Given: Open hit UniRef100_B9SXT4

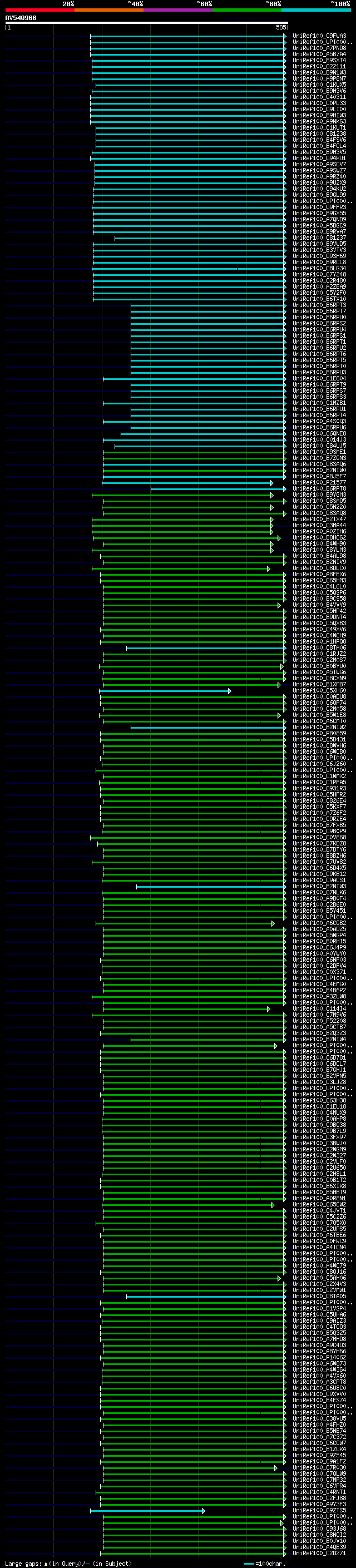Looking at the screenshot, I should tap(319, 60).
